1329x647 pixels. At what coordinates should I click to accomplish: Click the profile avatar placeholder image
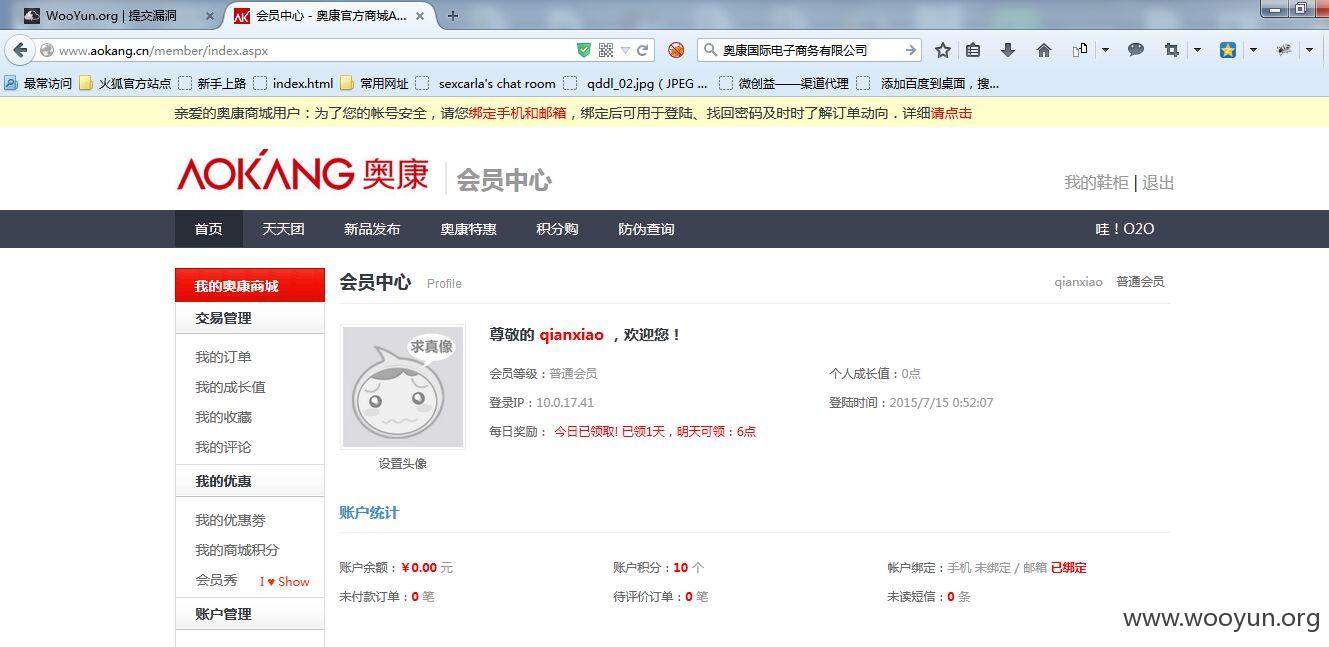(x=402, y=387)
